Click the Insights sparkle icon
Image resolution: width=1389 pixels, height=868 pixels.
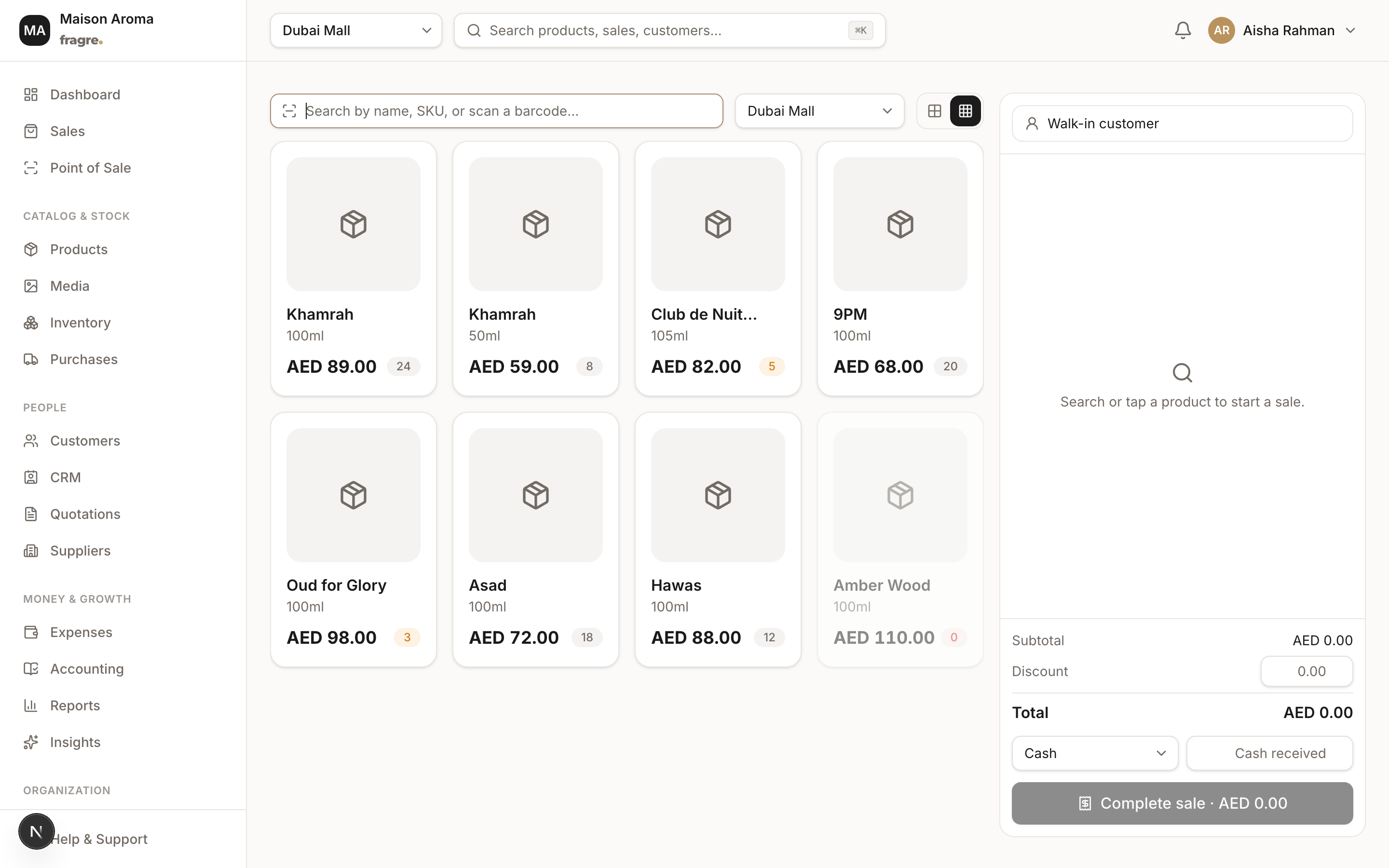(x=31, y=742)
